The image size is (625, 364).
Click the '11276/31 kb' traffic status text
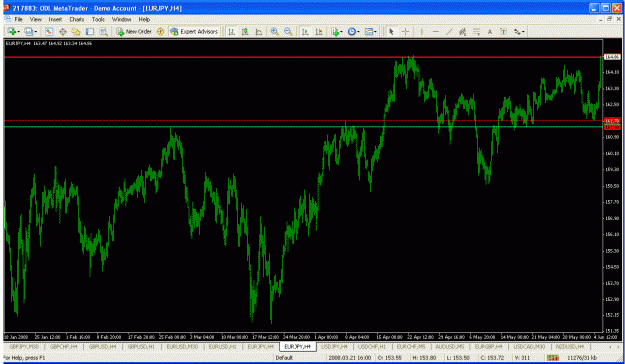click(582, 358)
